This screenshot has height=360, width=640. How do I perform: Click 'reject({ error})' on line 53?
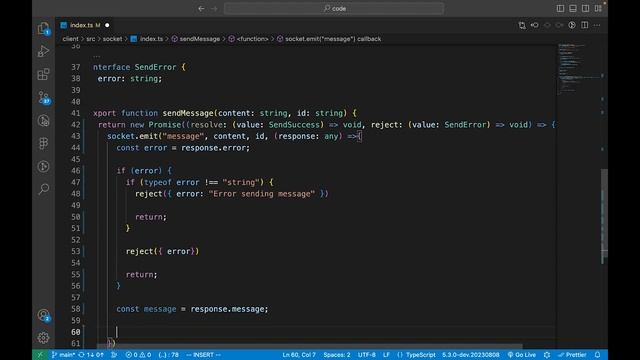162,251
